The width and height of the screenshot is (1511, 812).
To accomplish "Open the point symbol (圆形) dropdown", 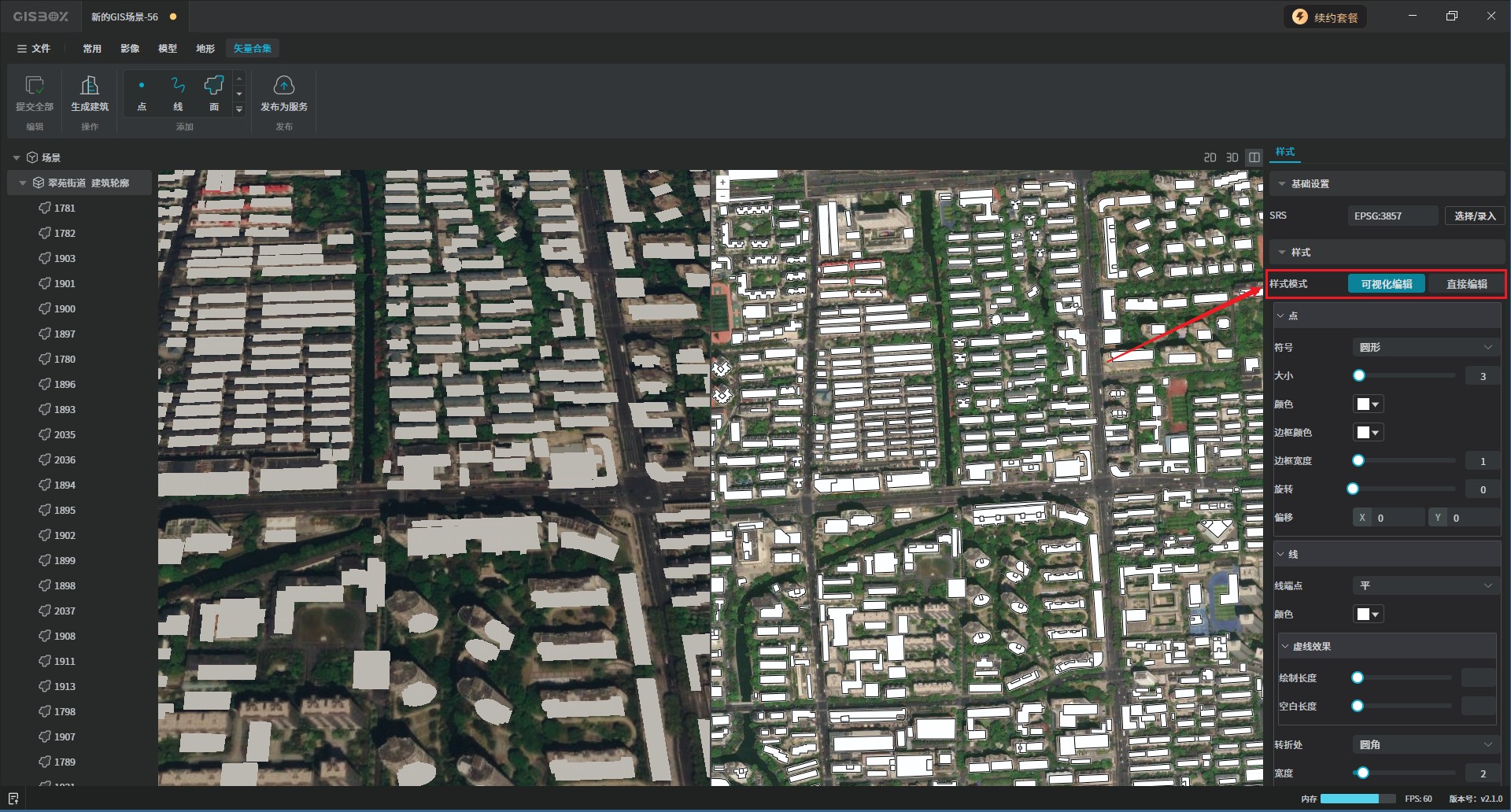I will coord(1425,347).
